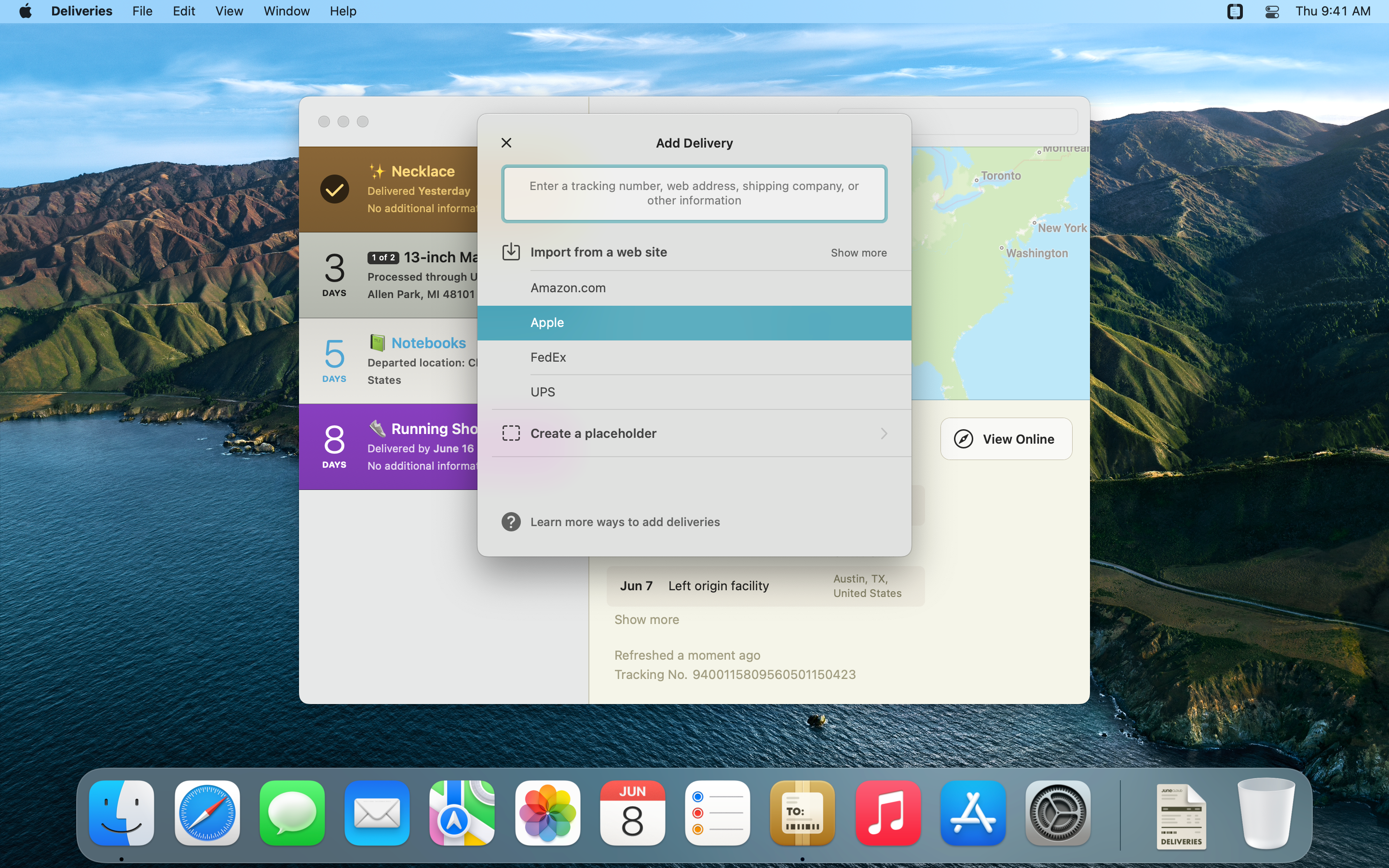Select the Notebooks delivery row
1389x868 pixels.
point(388,361)
